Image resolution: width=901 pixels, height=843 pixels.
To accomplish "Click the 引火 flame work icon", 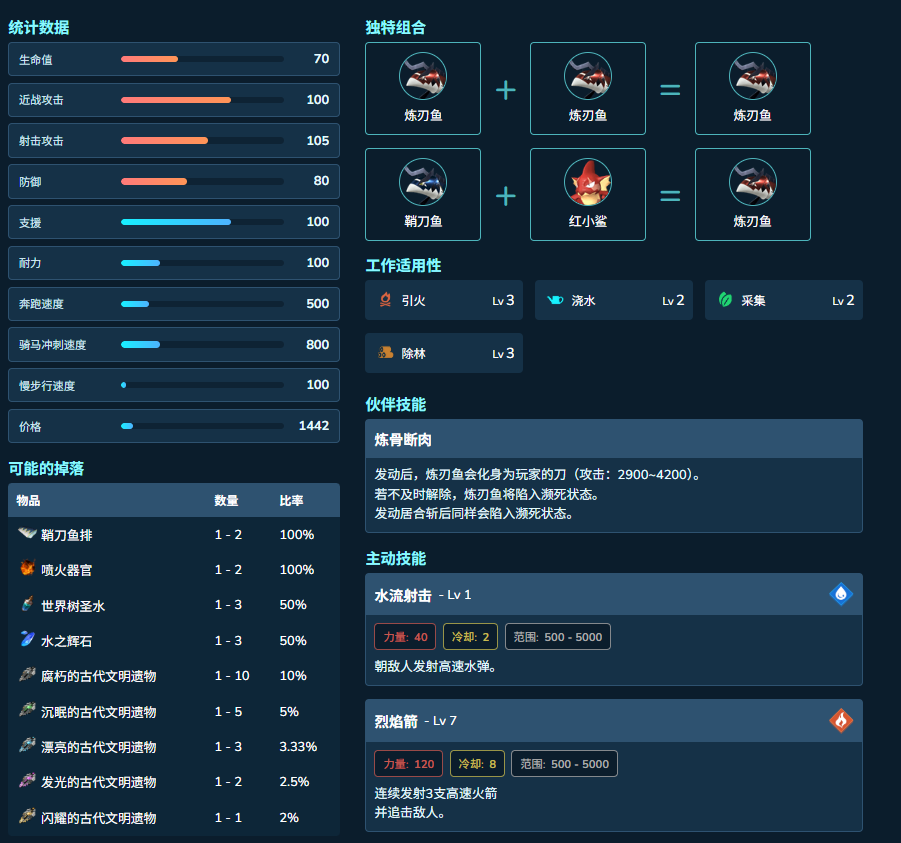I will [386, 299].
